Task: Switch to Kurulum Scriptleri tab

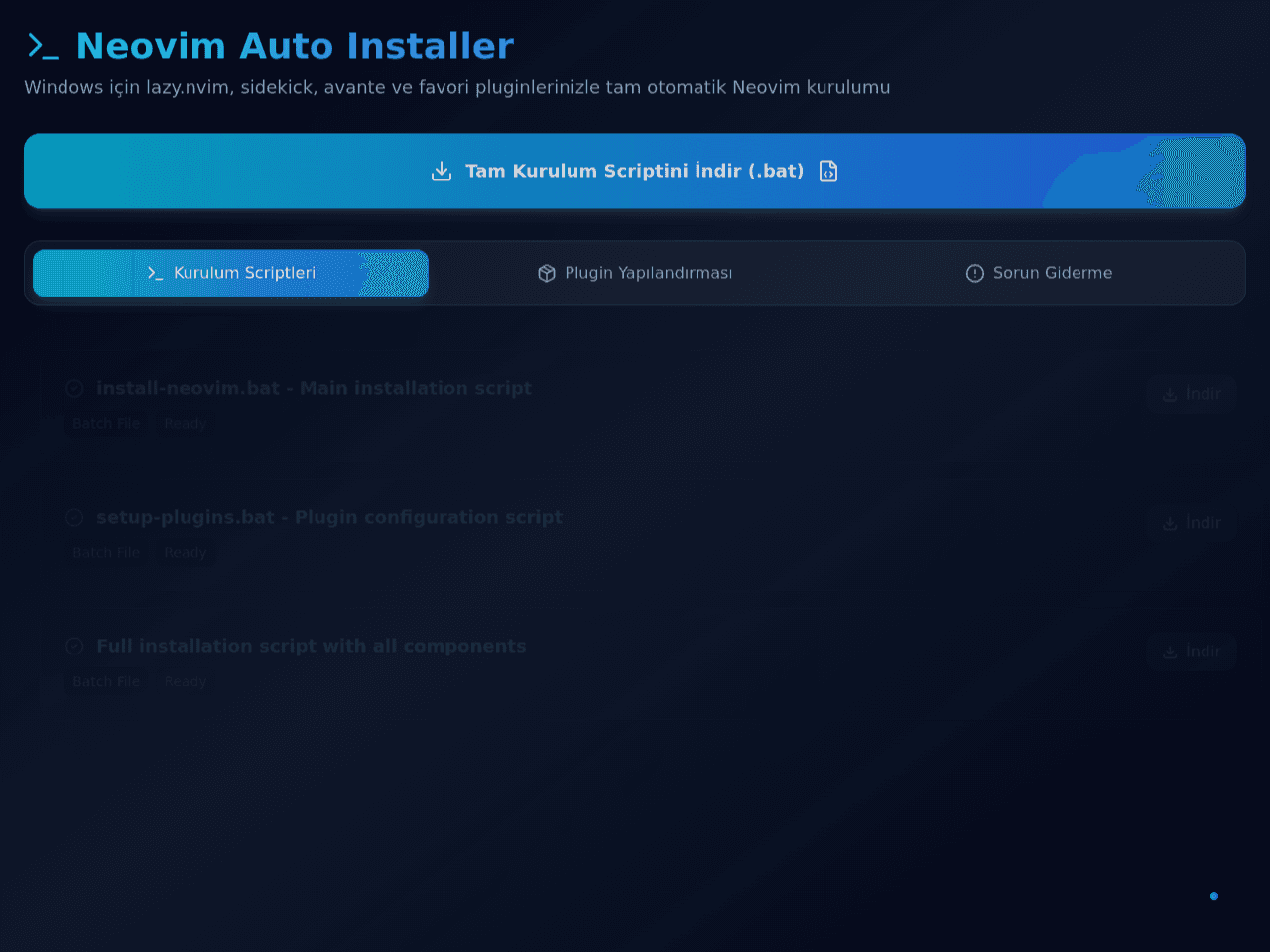Action: click(x=230, y=273)
